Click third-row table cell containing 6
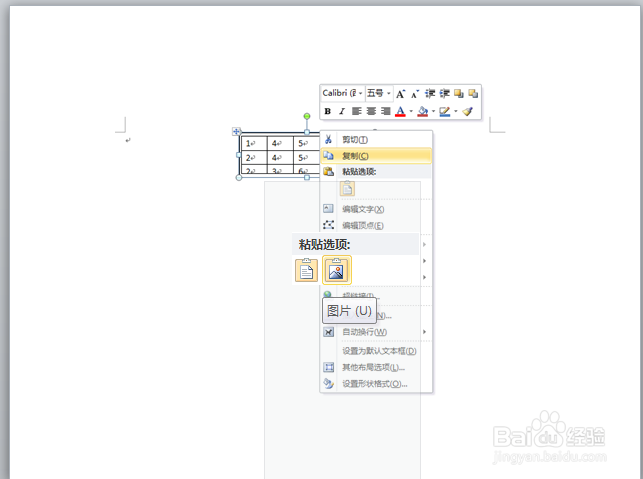Viewport: 643px width, 479px height. [x=306, y=170]
